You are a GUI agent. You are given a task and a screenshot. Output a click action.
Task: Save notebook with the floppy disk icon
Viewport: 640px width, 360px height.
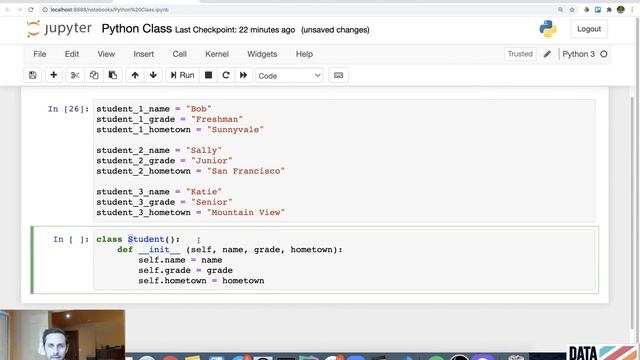pyautogui.click(x=33, y=75)
